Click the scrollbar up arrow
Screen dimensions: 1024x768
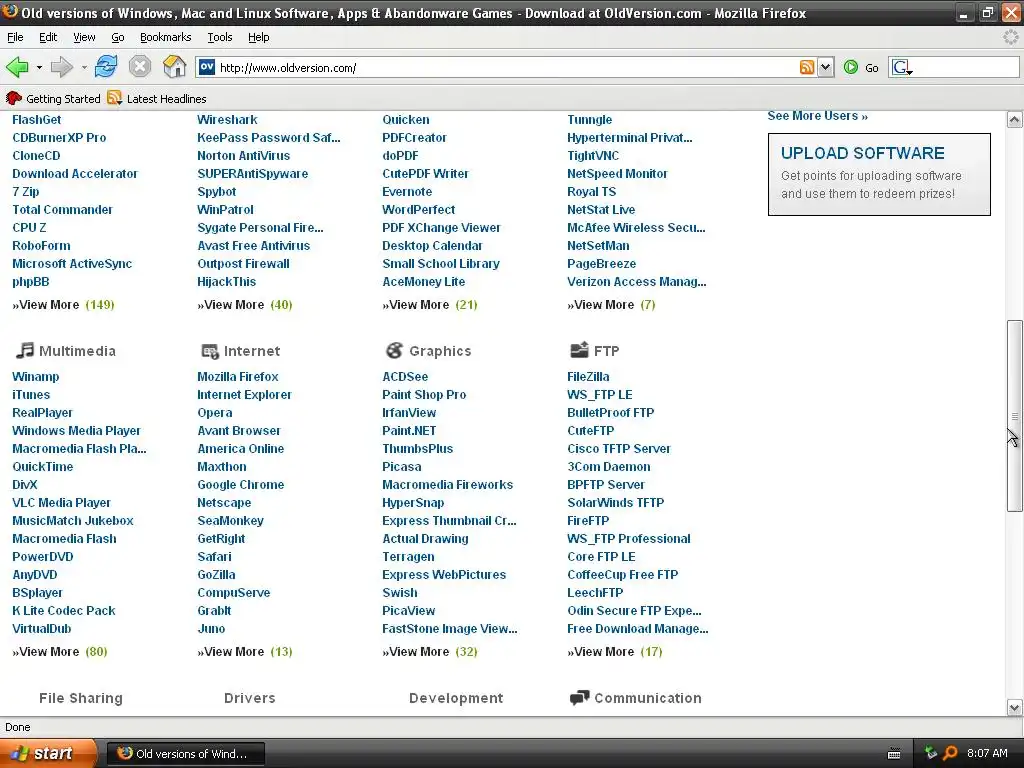(1014, 120)
